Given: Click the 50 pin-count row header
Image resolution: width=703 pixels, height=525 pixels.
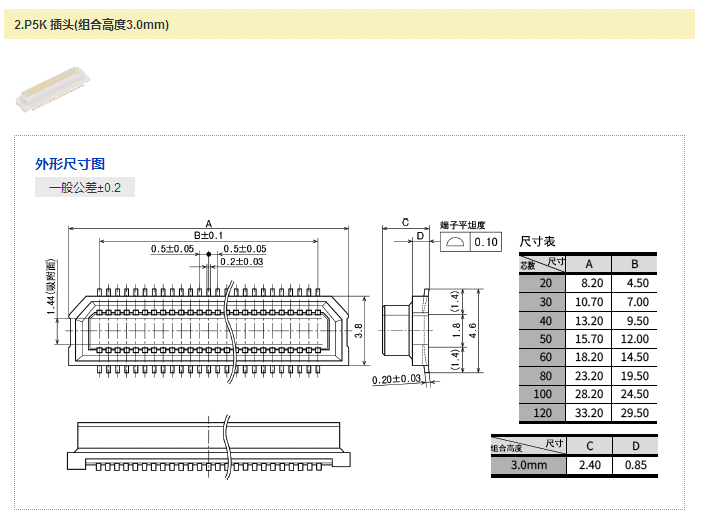Looking at the screenshot, I should click(x=544, y=339).
